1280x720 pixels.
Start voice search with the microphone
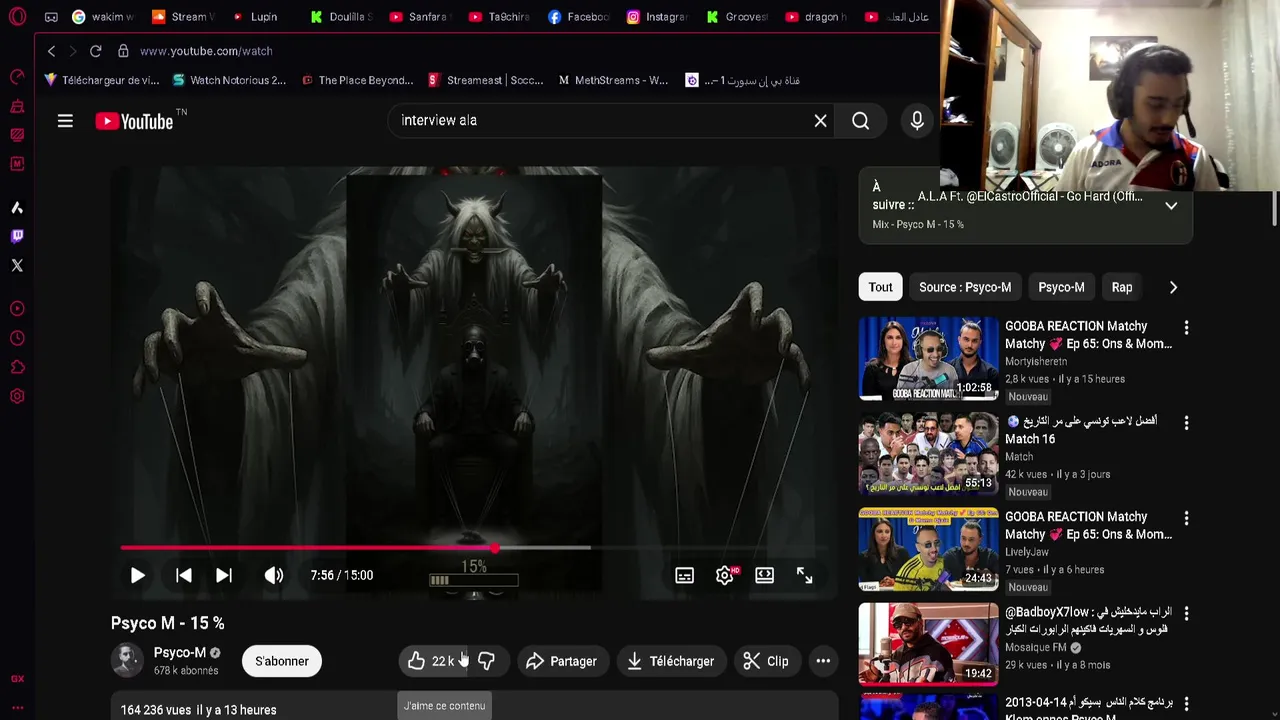point(917,121)
